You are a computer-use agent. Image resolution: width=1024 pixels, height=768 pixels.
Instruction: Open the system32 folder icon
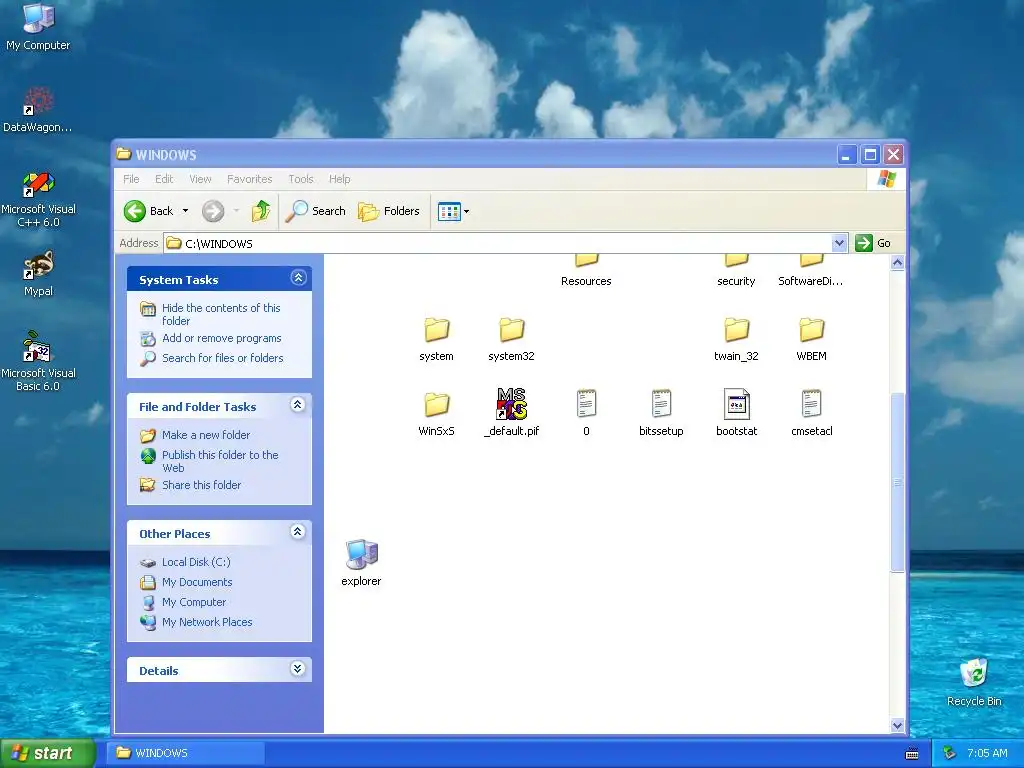[x=511, y=331]
